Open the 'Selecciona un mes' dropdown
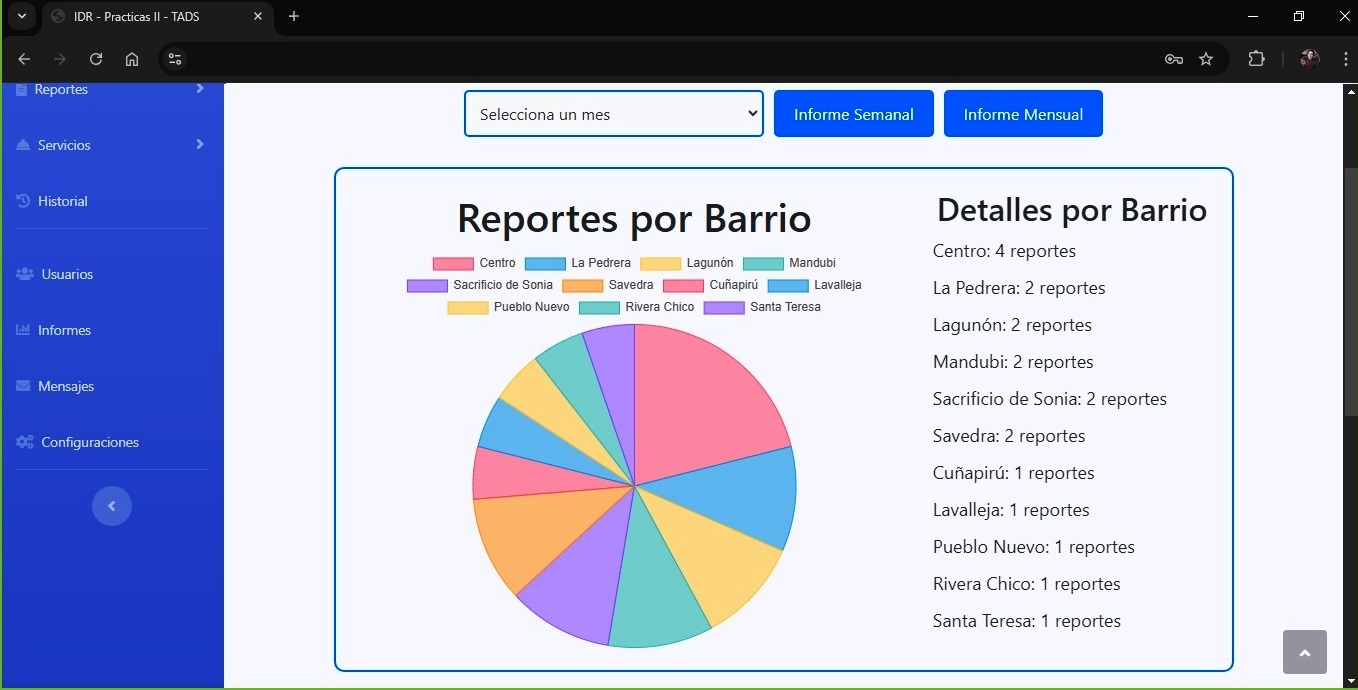Viewport: 1358px width, 690px height. point(613,114)
